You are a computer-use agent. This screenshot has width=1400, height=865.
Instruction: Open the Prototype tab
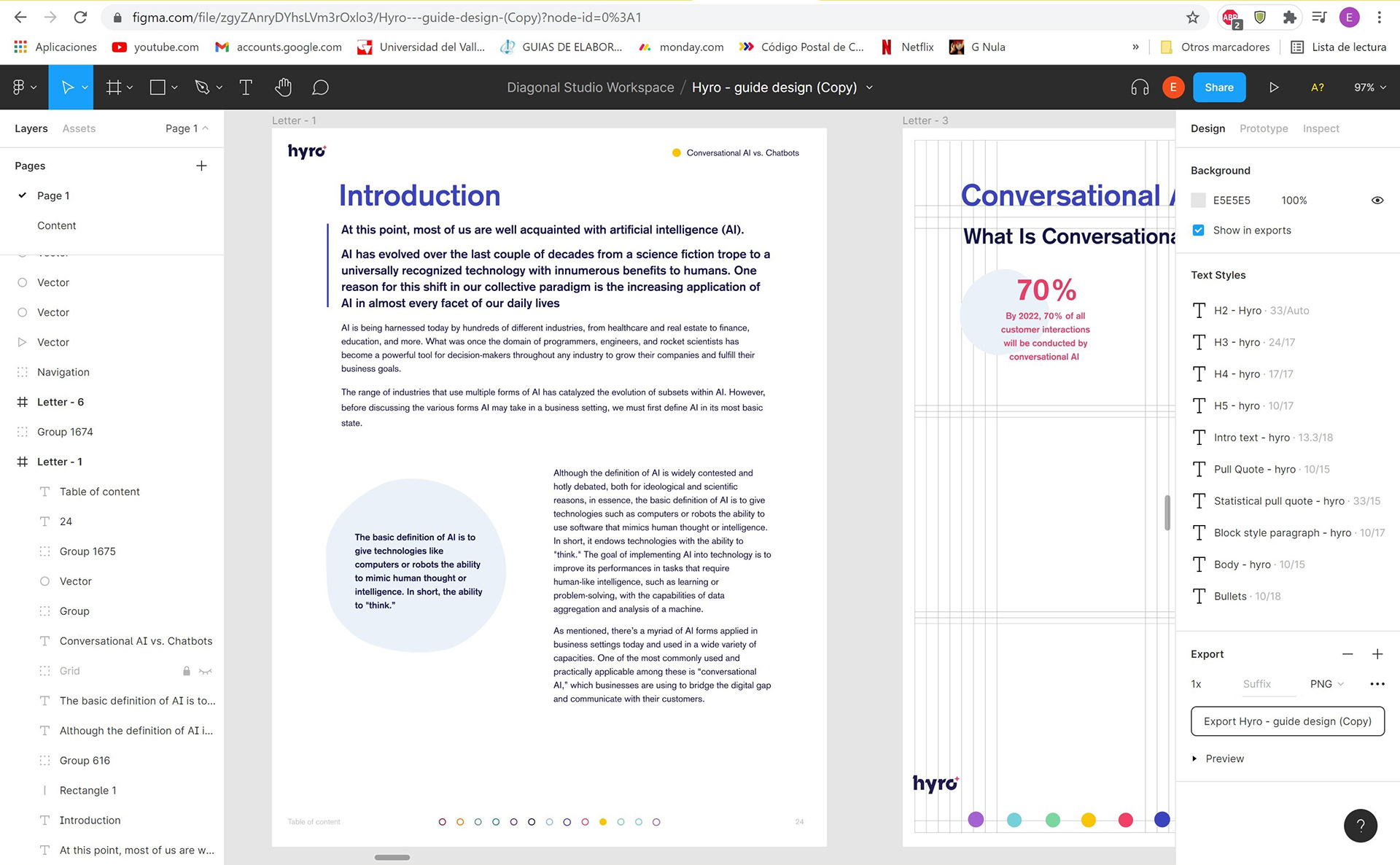[1264, 128]
